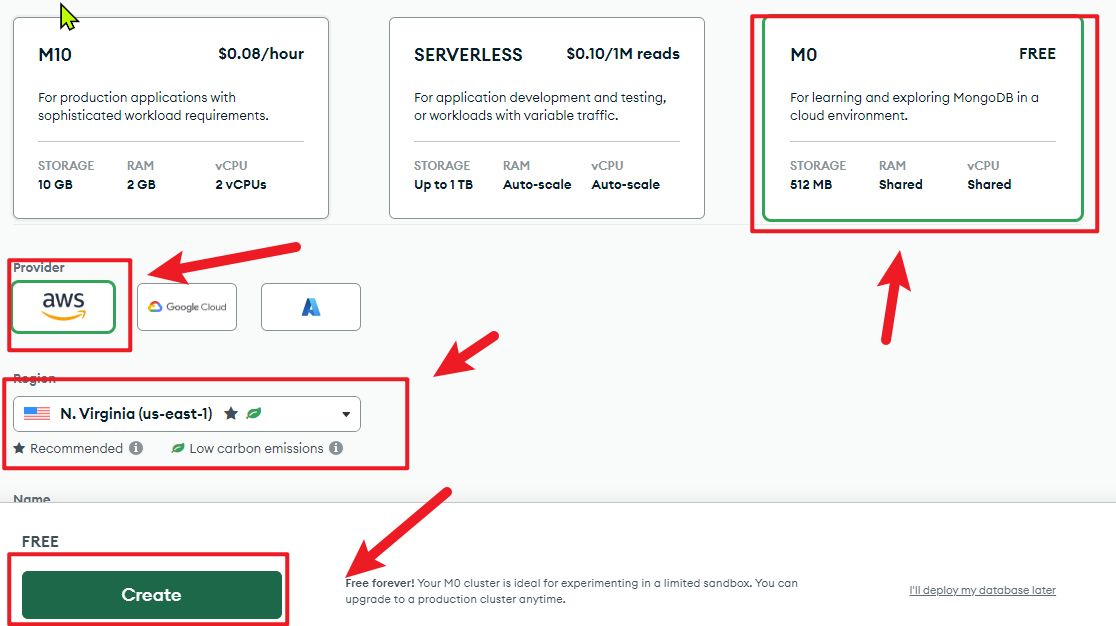Click the "512 MB" storage value
This screenshot has width=1116, height=626.
point(811,184)
